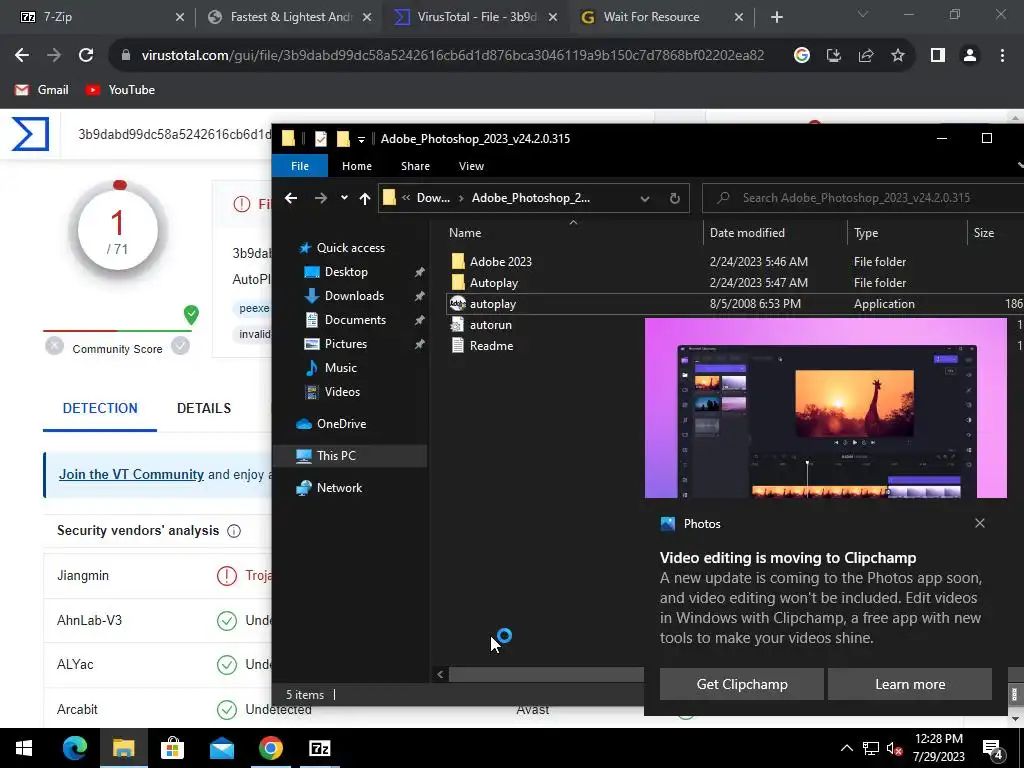Dismiss the Photos notification

980,523
